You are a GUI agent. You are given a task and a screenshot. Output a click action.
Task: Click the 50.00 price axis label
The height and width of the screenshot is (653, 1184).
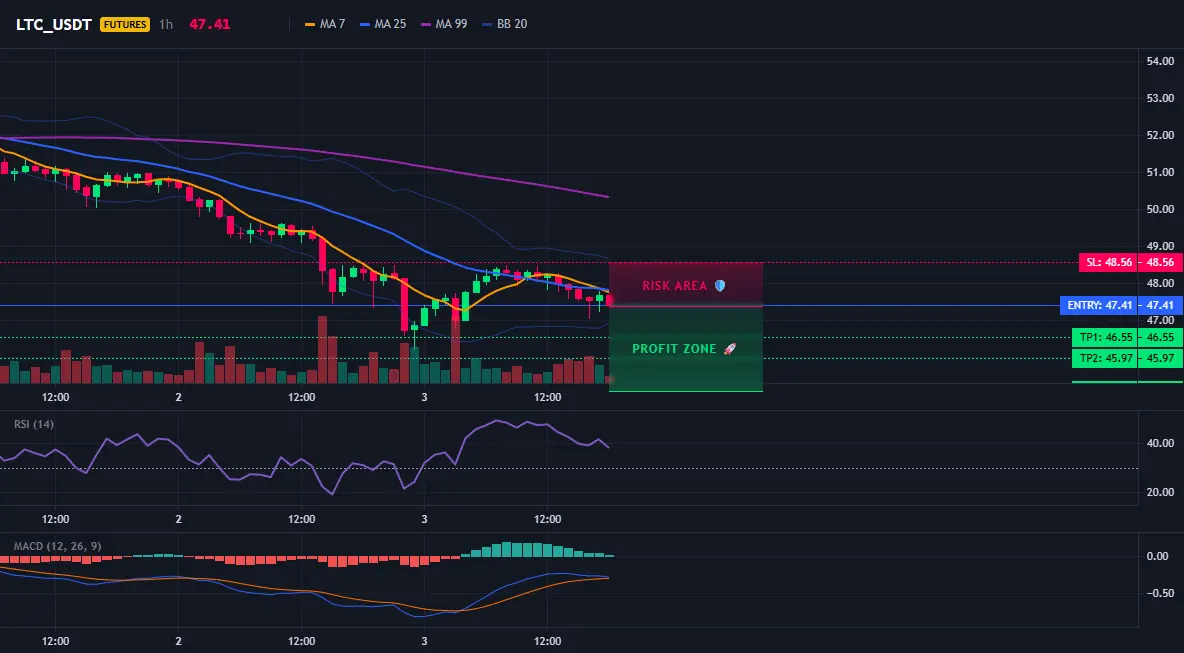pos(1160,209)
